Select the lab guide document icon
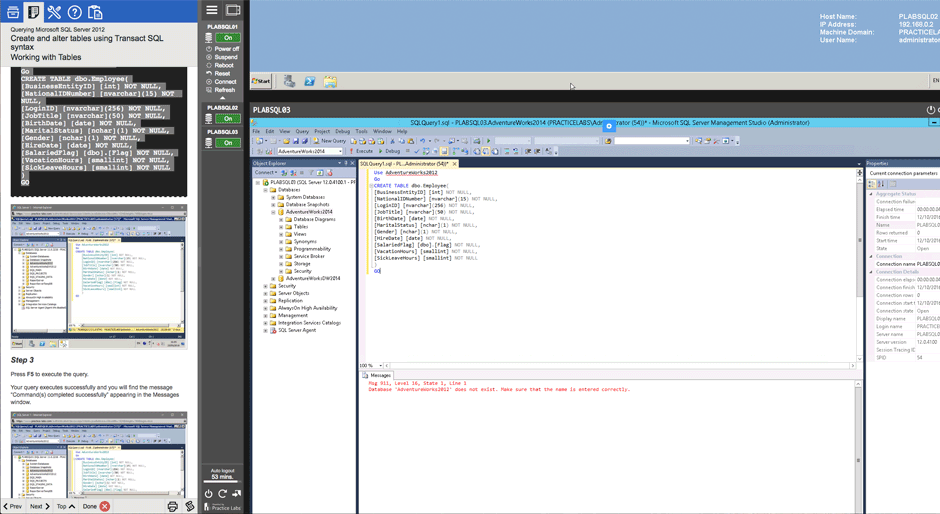 [33, 11]
